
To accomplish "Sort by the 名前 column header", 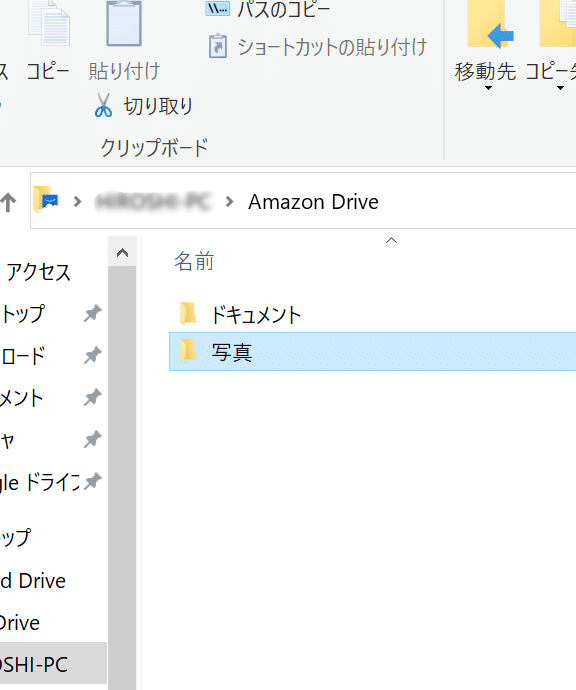I will click(x=194, y=261).
